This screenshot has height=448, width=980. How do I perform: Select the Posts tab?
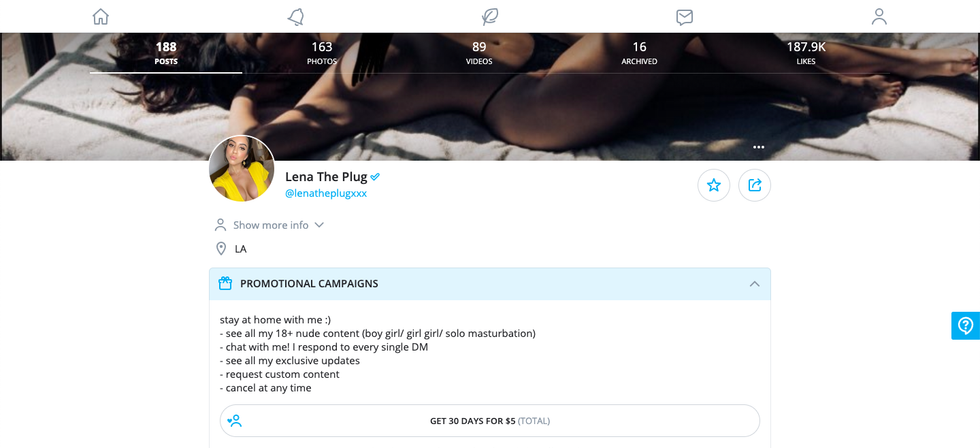[x=166, y=53]
